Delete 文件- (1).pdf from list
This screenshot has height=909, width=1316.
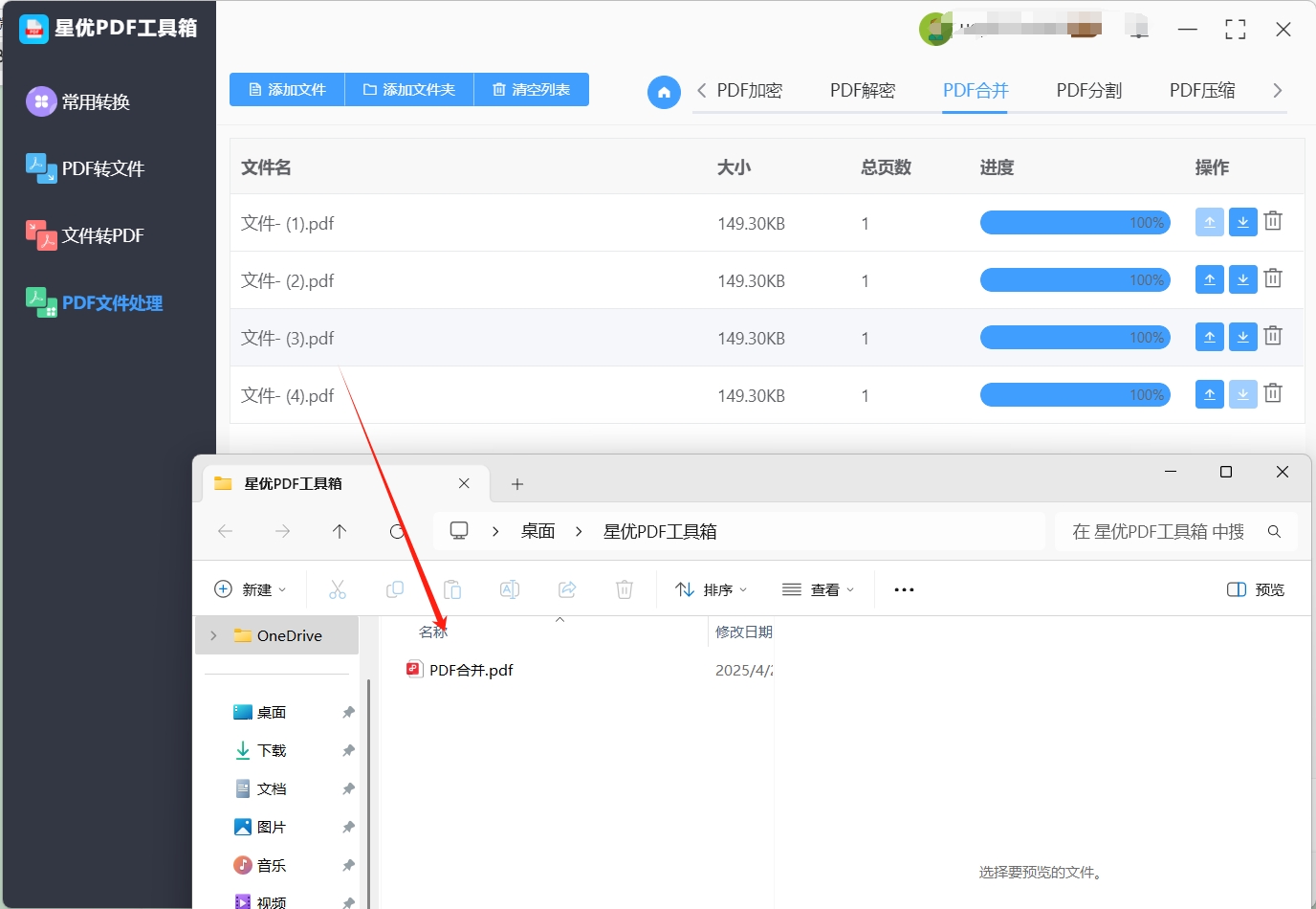[1273, 221]
